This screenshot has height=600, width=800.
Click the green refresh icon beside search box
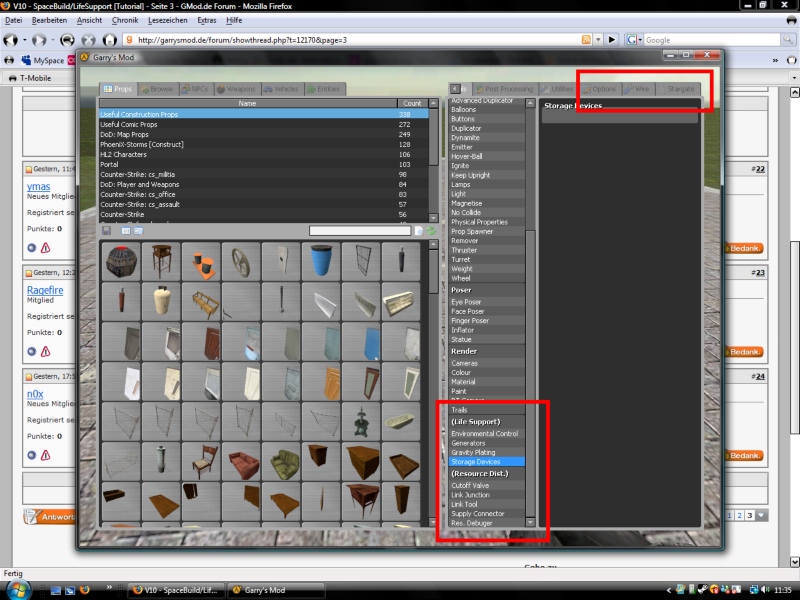pyautogui.click(x=432, y=231)
